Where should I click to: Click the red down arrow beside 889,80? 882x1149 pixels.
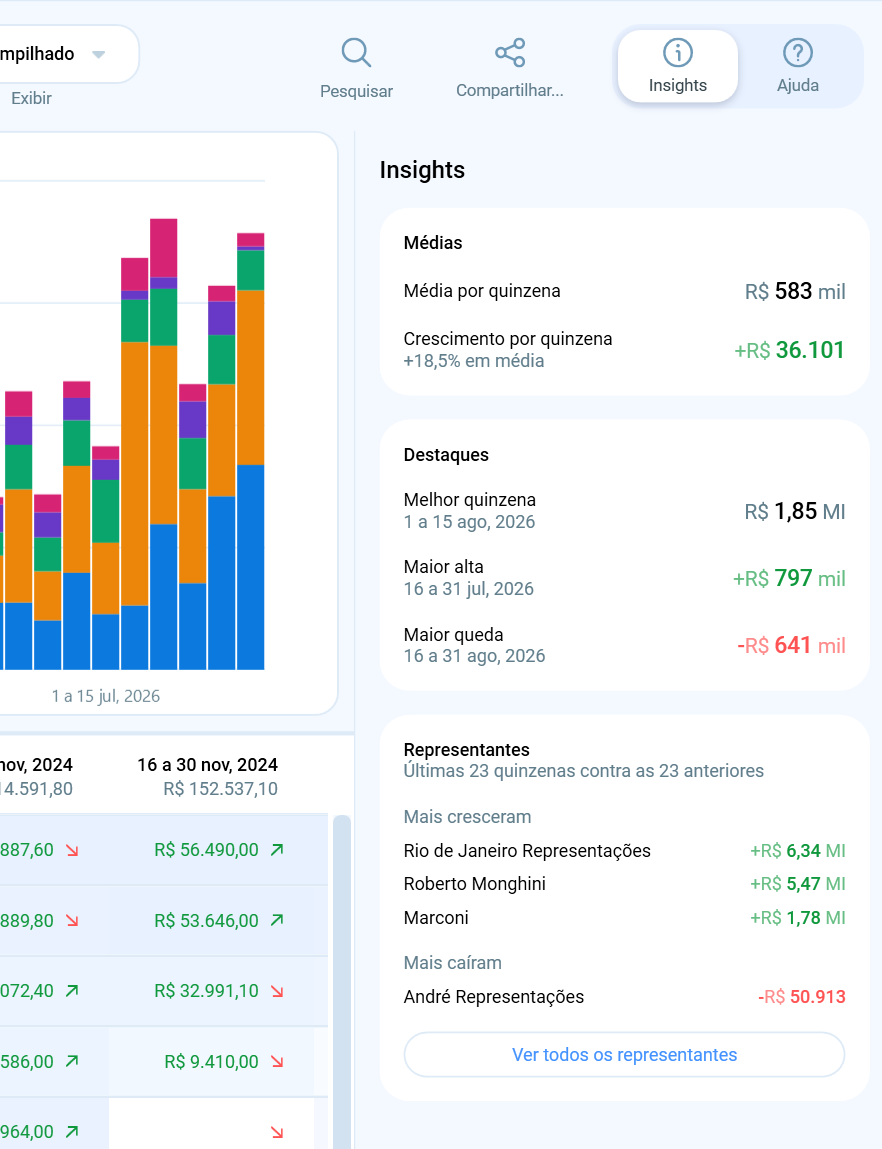pyautogui.click(x=72, y=920)
